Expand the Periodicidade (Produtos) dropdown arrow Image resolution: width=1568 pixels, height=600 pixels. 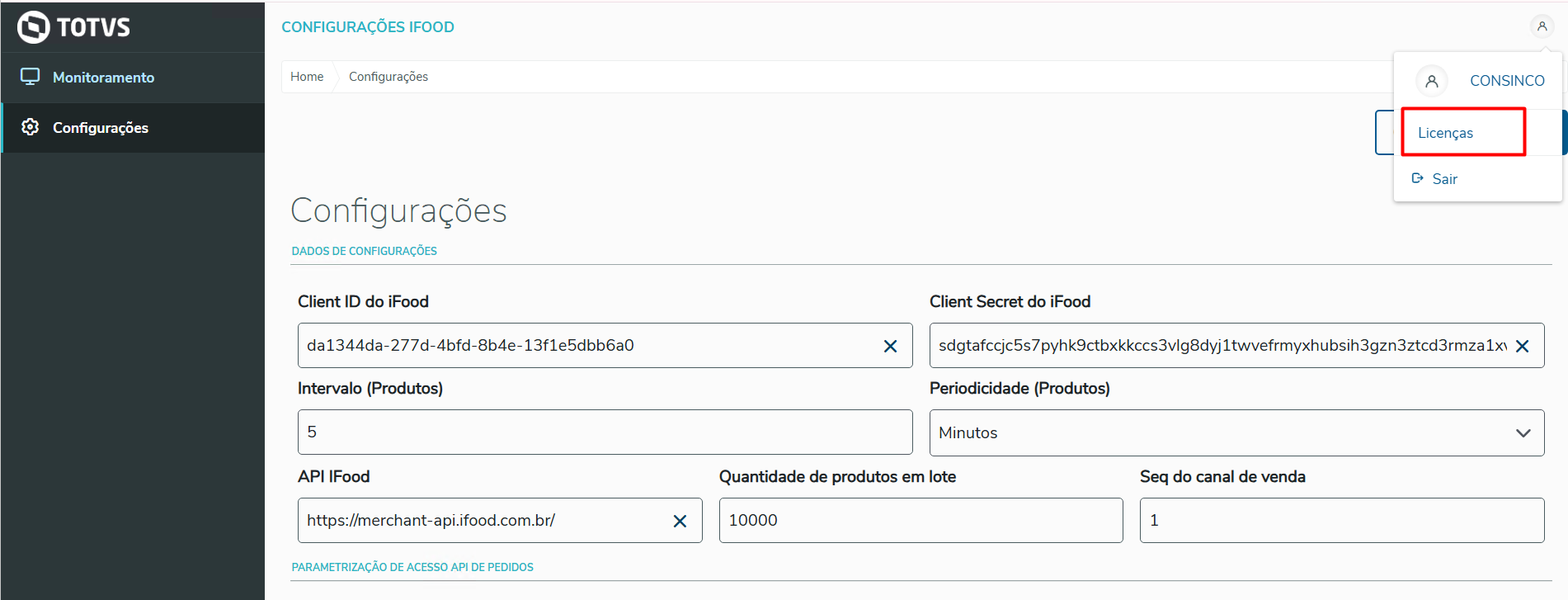coord(1523,433)
